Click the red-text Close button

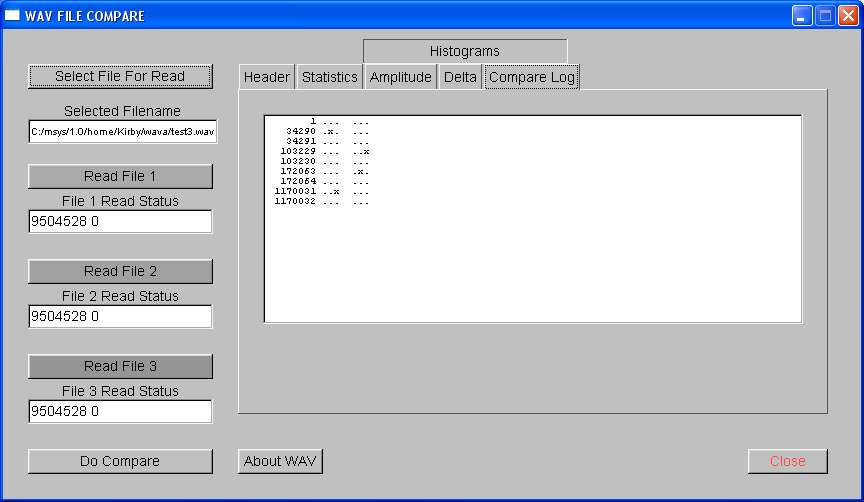point(787,461)
